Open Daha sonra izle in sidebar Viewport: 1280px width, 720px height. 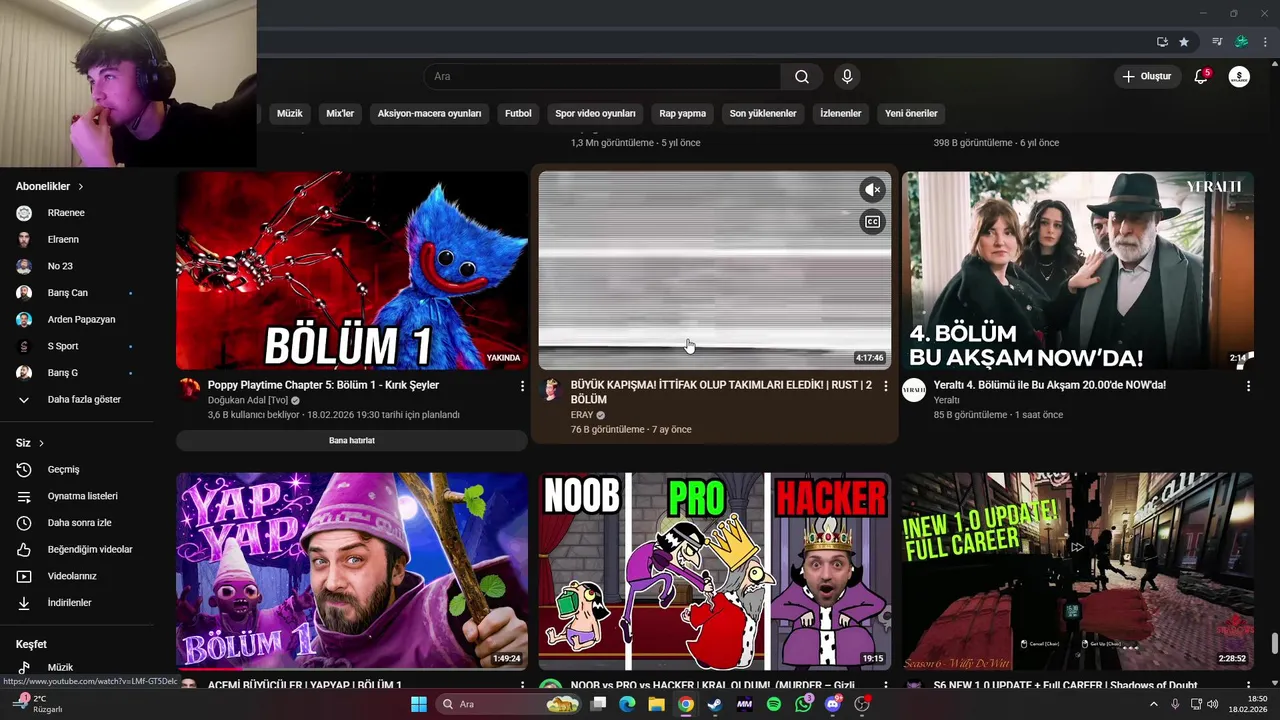point(78,523)
